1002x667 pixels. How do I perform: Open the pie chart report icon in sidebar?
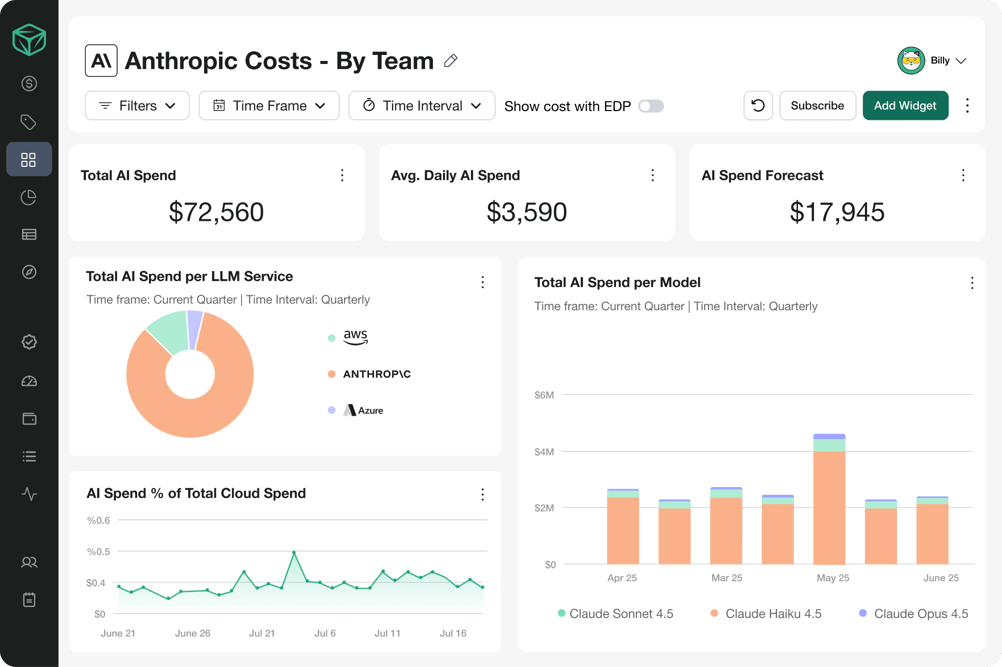pyautogui.click(x=29, y=198)
